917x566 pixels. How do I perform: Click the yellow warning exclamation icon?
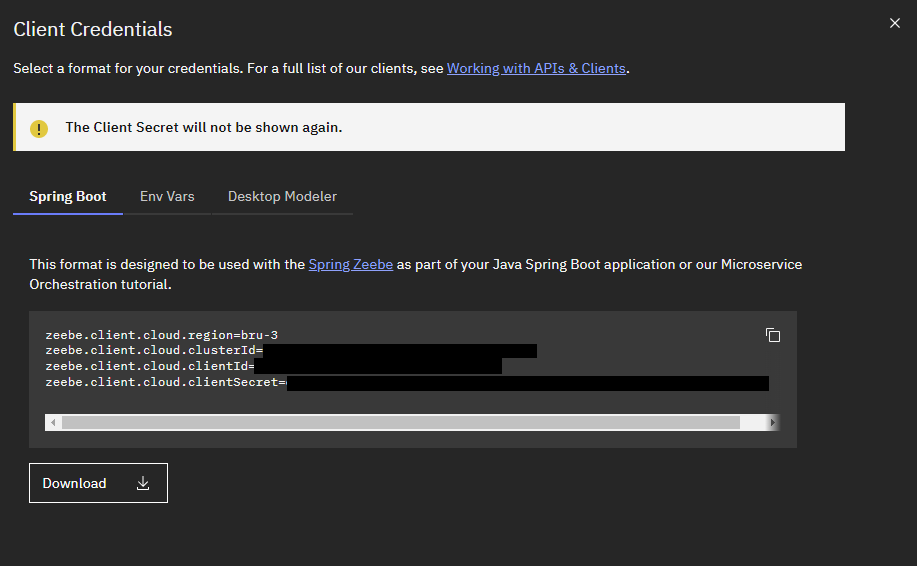coord(39,128)
